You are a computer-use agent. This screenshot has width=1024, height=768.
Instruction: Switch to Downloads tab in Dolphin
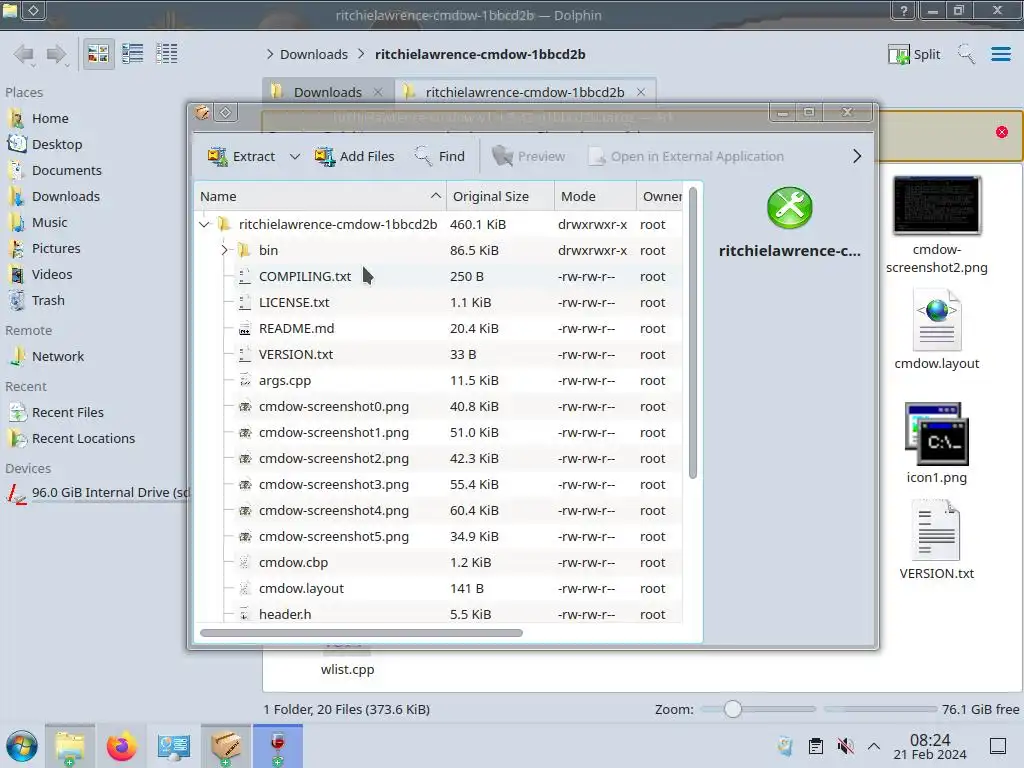point(328,92)
